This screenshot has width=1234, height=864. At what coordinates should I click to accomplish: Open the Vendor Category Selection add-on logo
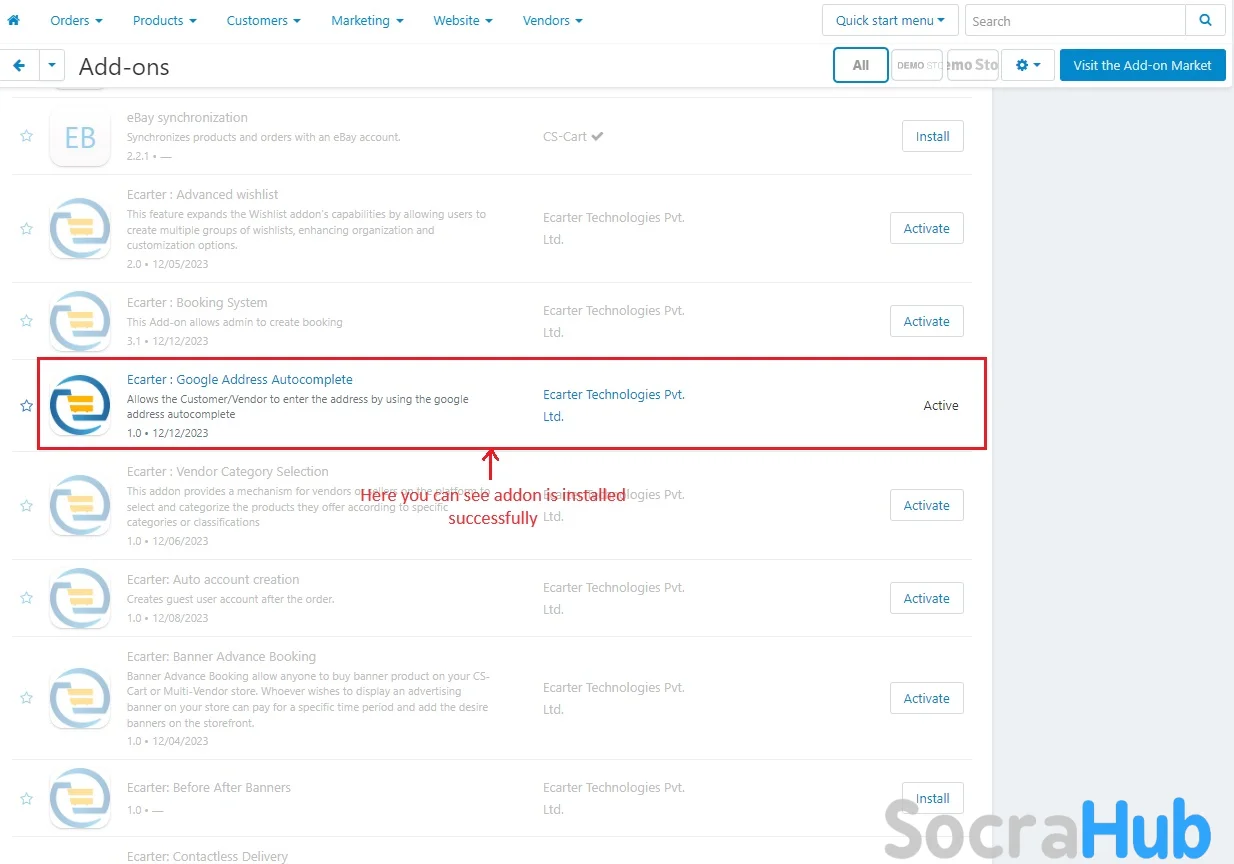80,505
